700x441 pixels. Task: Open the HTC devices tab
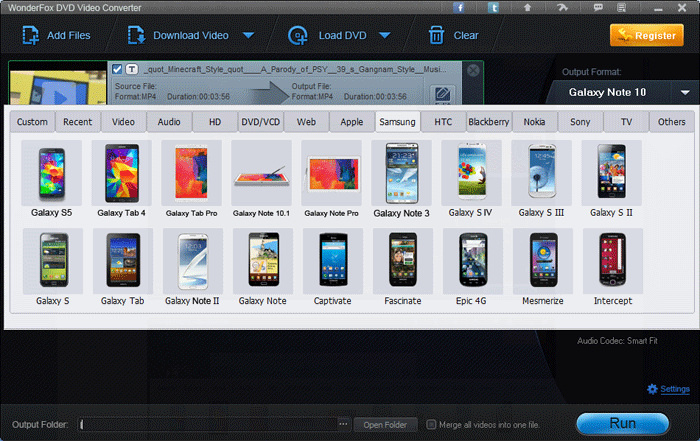click(x=443, y=122)
